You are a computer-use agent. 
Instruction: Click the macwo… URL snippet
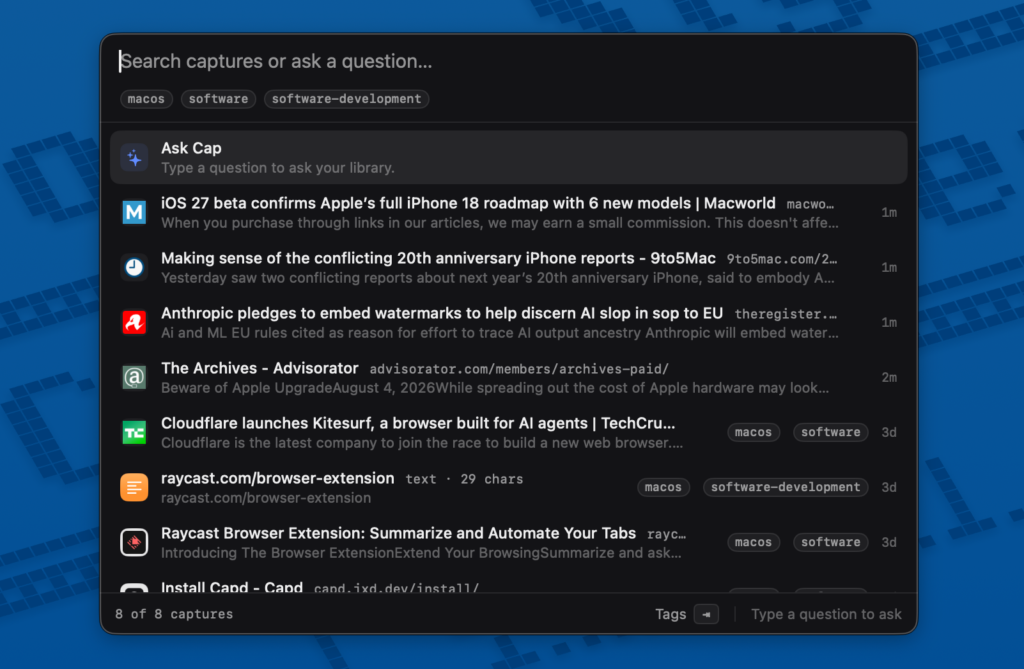810,204
